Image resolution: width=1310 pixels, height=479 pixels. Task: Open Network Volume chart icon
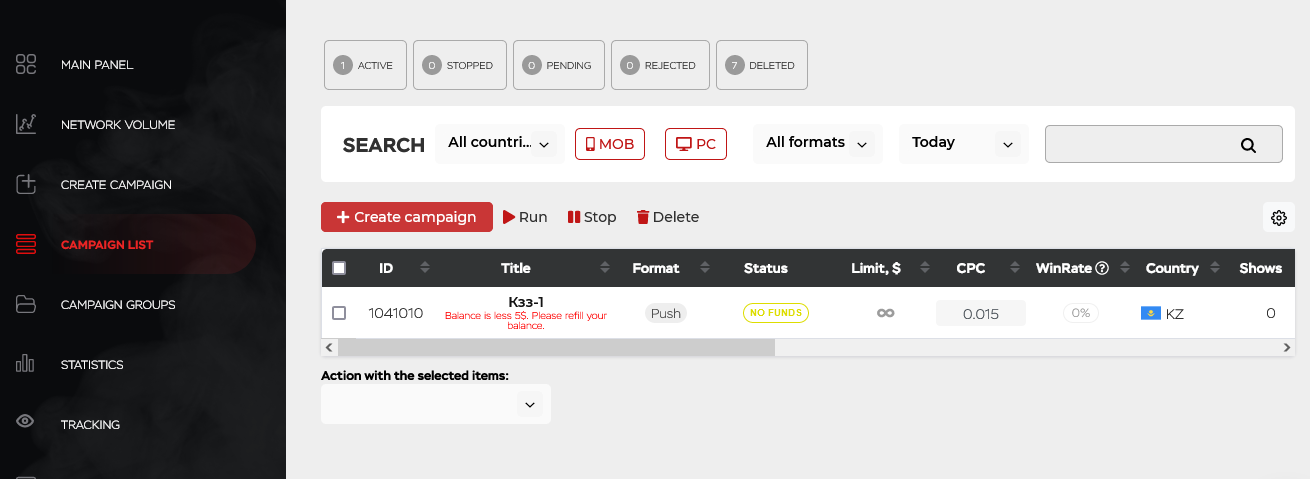26,124
